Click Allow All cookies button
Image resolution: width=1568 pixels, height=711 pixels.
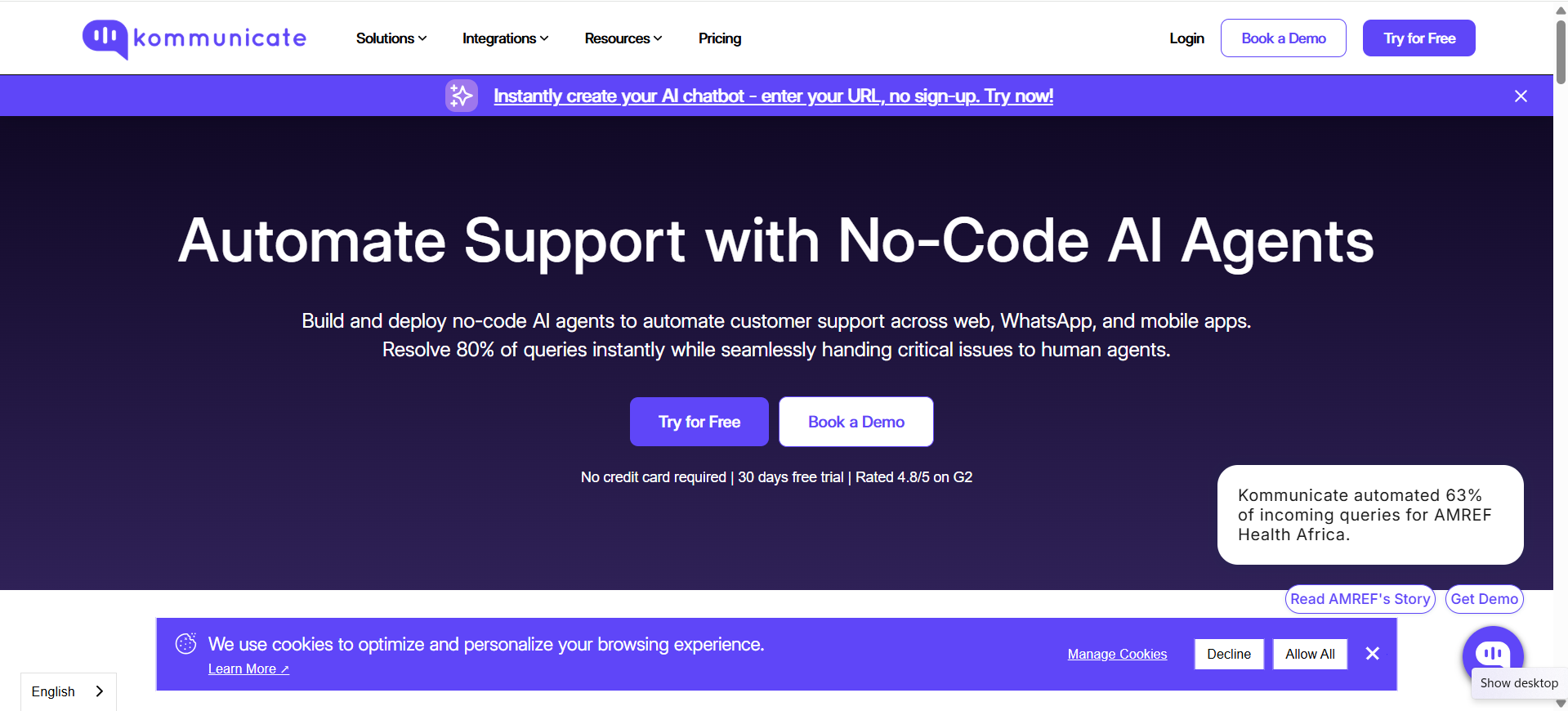(x=1309, y=654)
